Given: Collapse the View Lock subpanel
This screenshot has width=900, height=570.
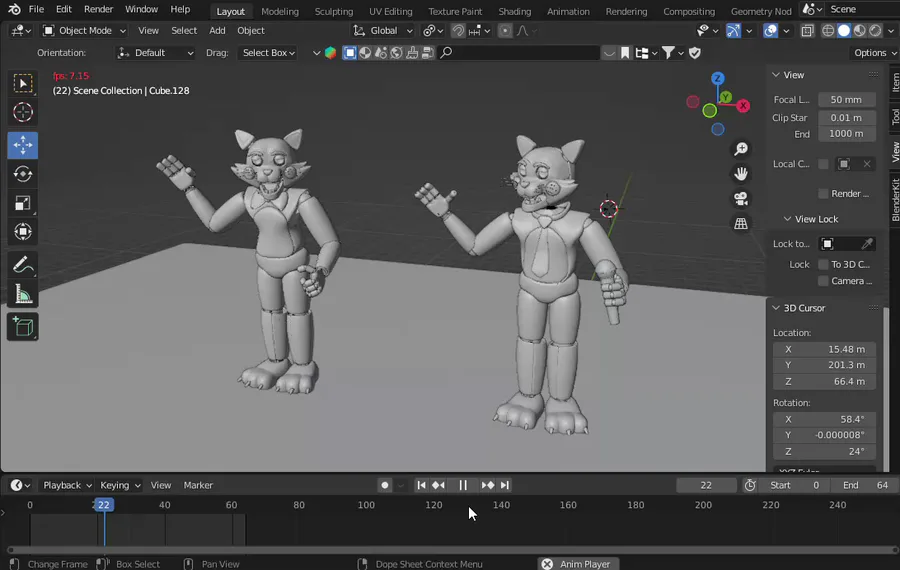Looking at the screenshot, I should click(x=788, y=219).
